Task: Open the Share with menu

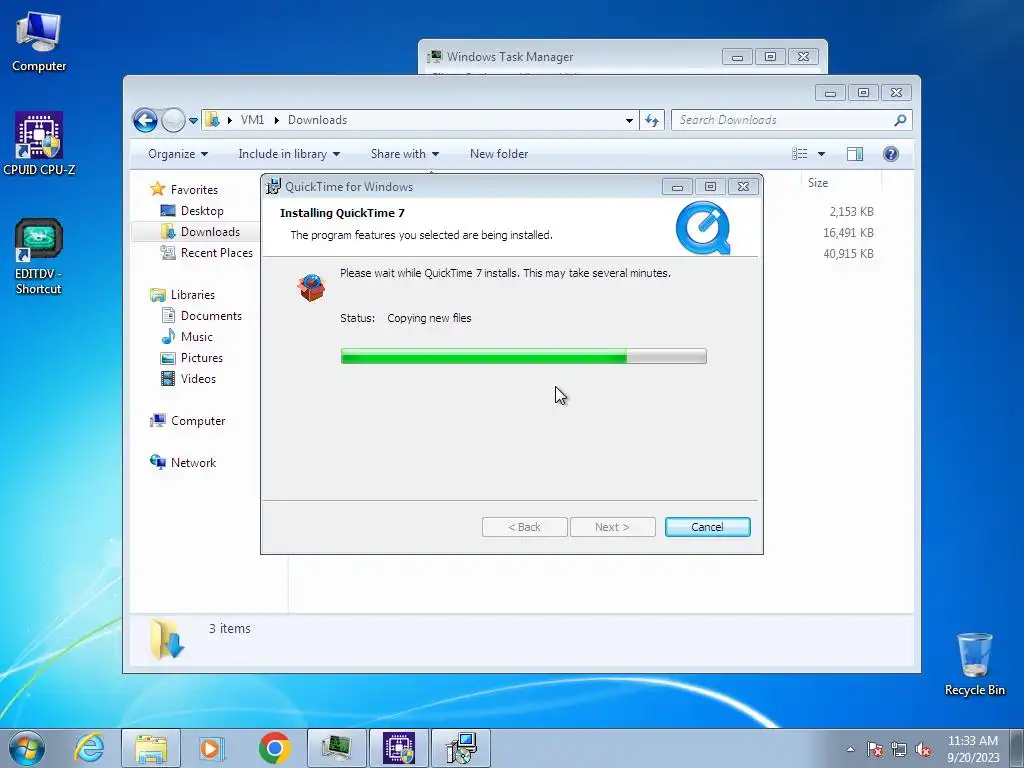Action: click(404, 154)
